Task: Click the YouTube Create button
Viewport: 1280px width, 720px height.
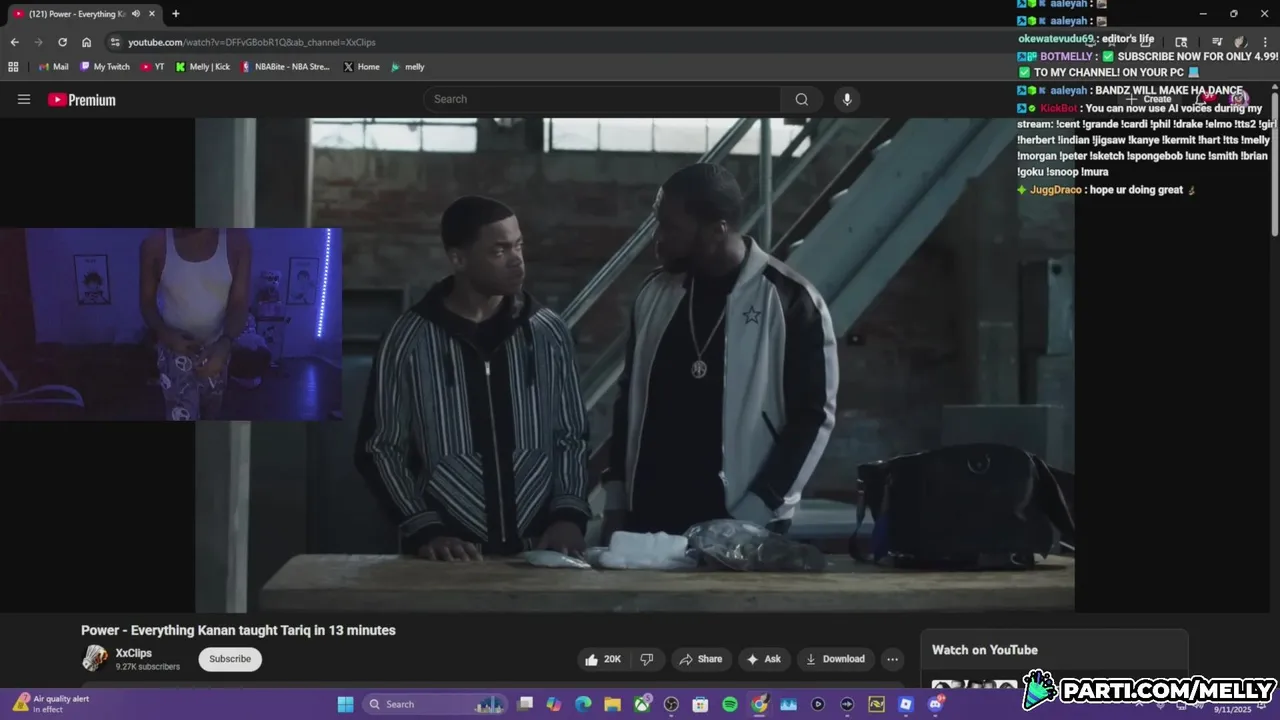Action: tap(1148, 99)
